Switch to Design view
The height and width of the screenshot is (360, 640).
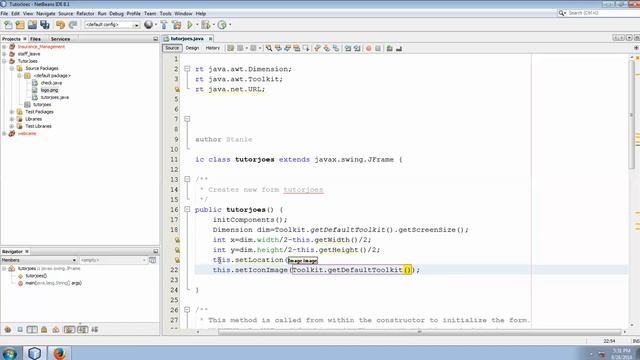point(192,48)
